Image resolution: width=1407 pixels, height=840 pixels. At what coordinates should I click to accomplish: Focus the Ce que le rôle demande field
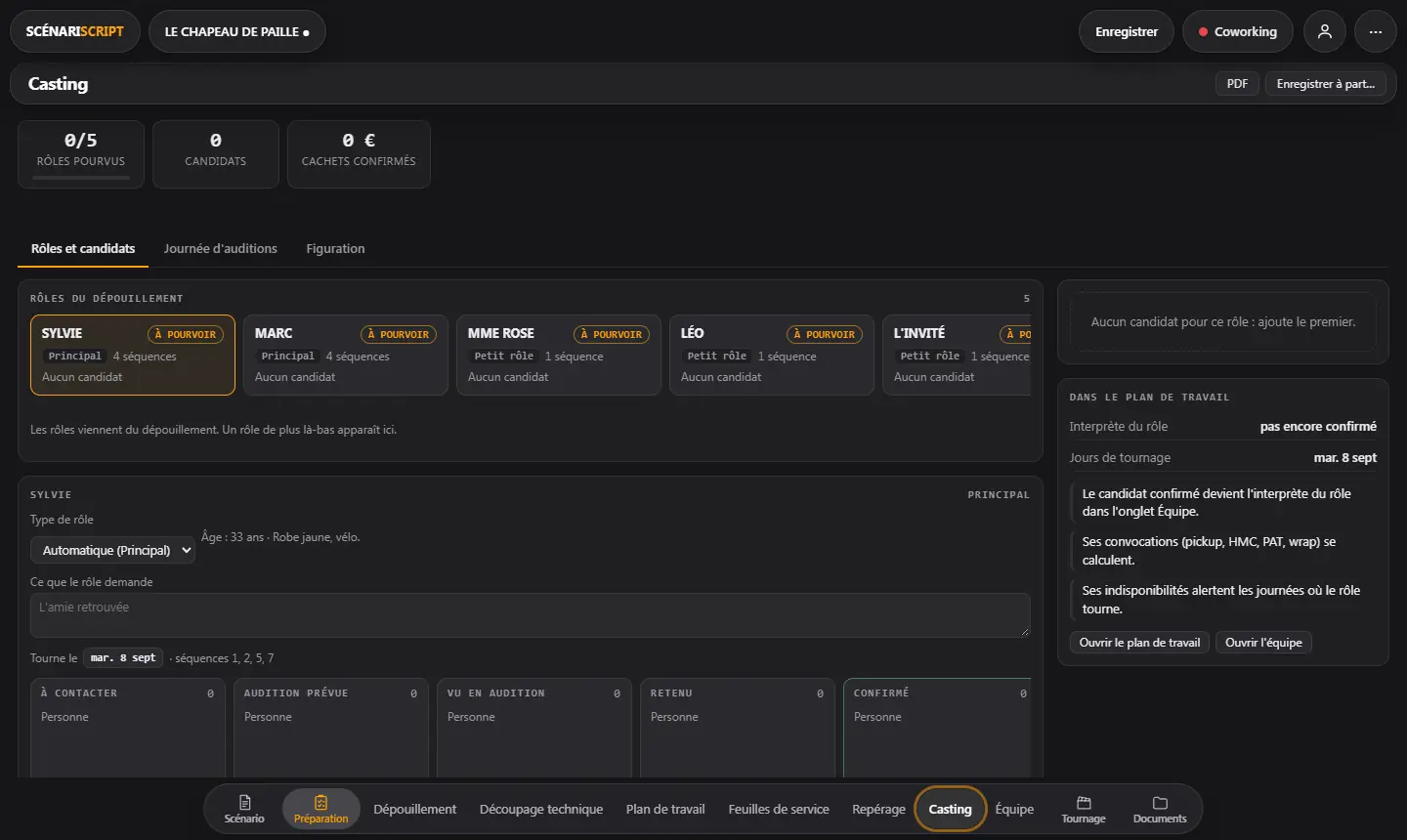pyautogui.click(x=531, y=615)
